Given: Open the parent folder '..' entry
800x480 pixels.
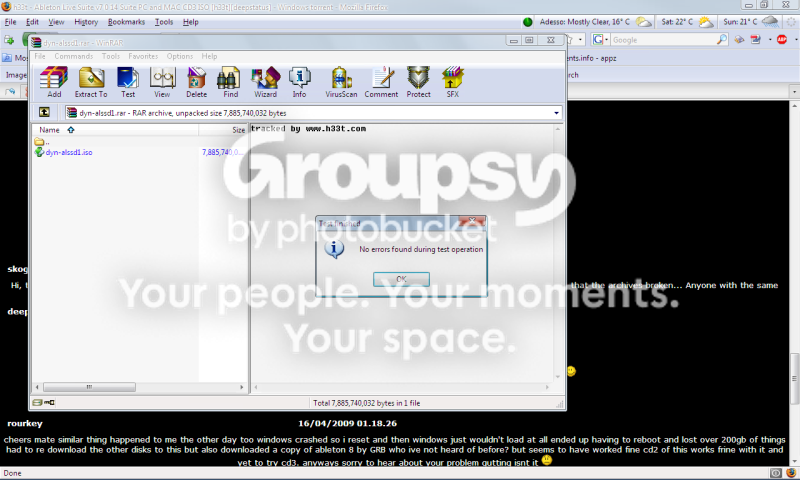Looking at the screenshot, I should tap(42, 142).
